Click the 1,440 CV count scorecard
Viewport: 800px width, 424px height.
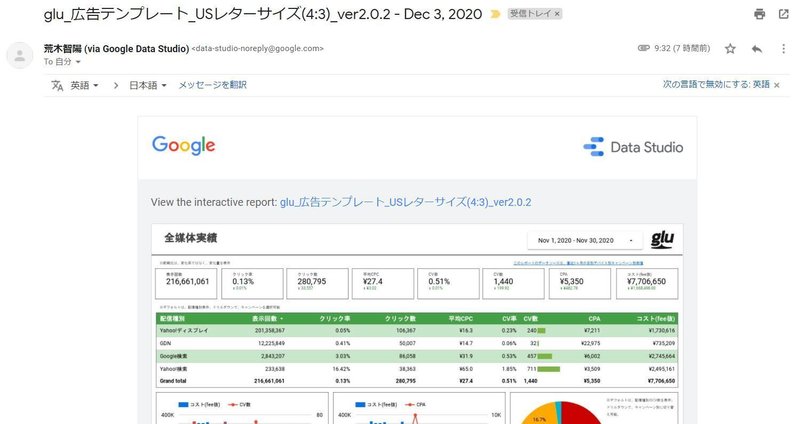pos(513,283)
